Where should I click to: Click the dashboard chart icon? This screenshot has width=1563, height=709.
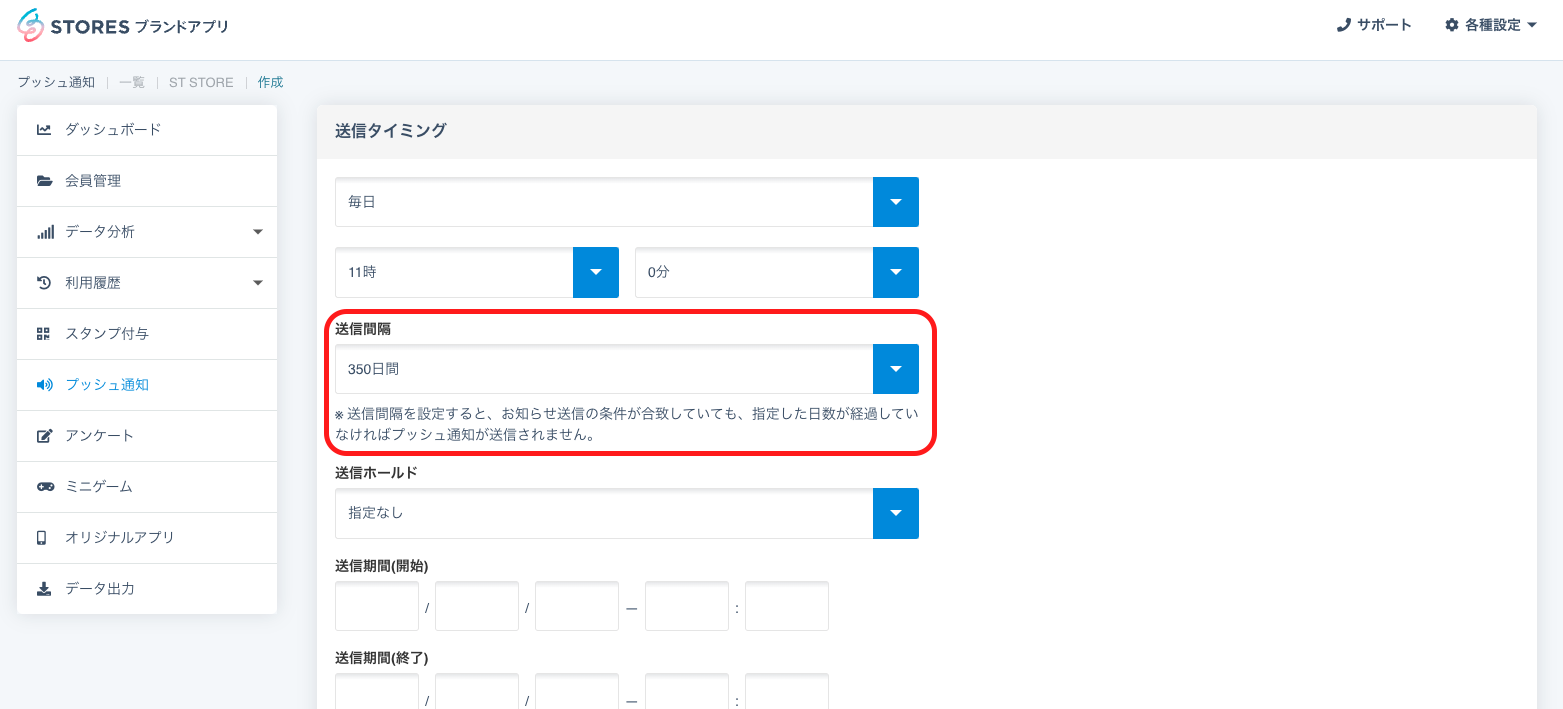point(44,130)
